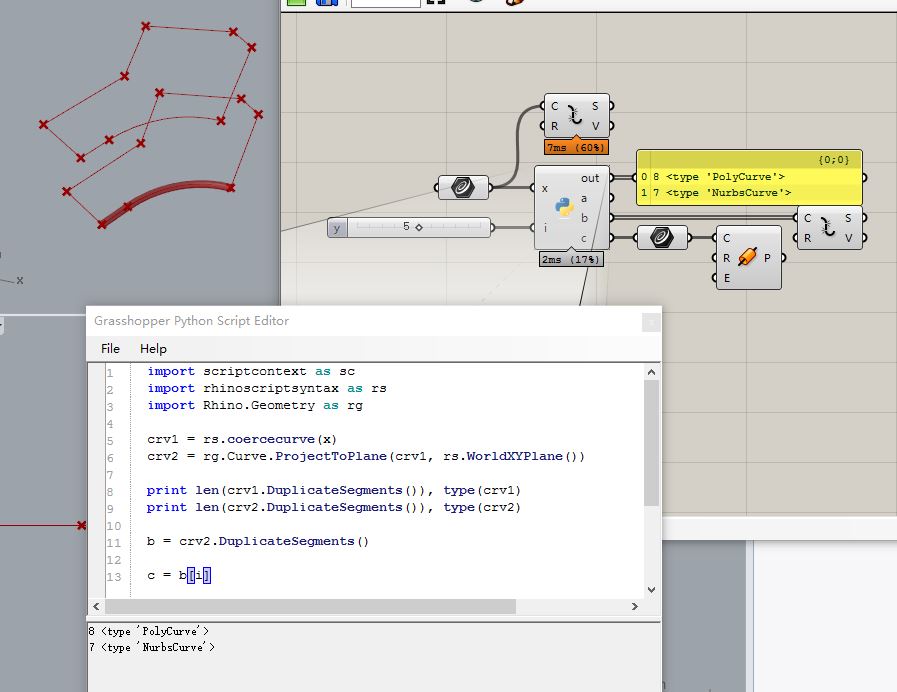
Task: Click the horizontal scrollbar's left arrow
Action: coord(97,606)
